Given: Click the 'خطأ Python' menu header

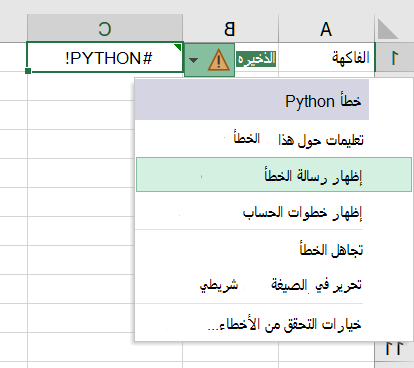Looking at the screenshot, I should point(252,100).
